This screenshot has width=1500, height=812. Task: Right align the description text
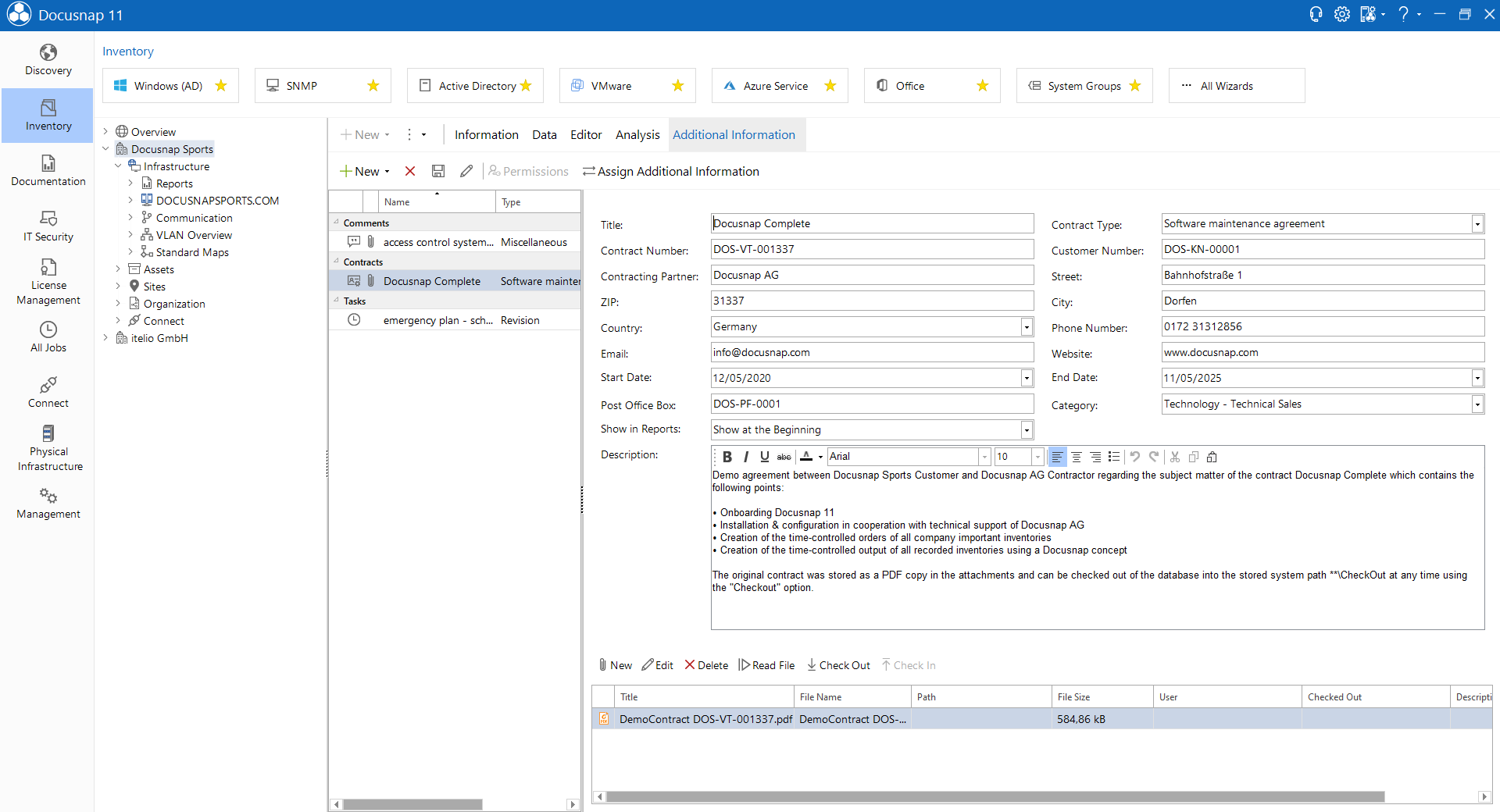[x=1095, y=457]
